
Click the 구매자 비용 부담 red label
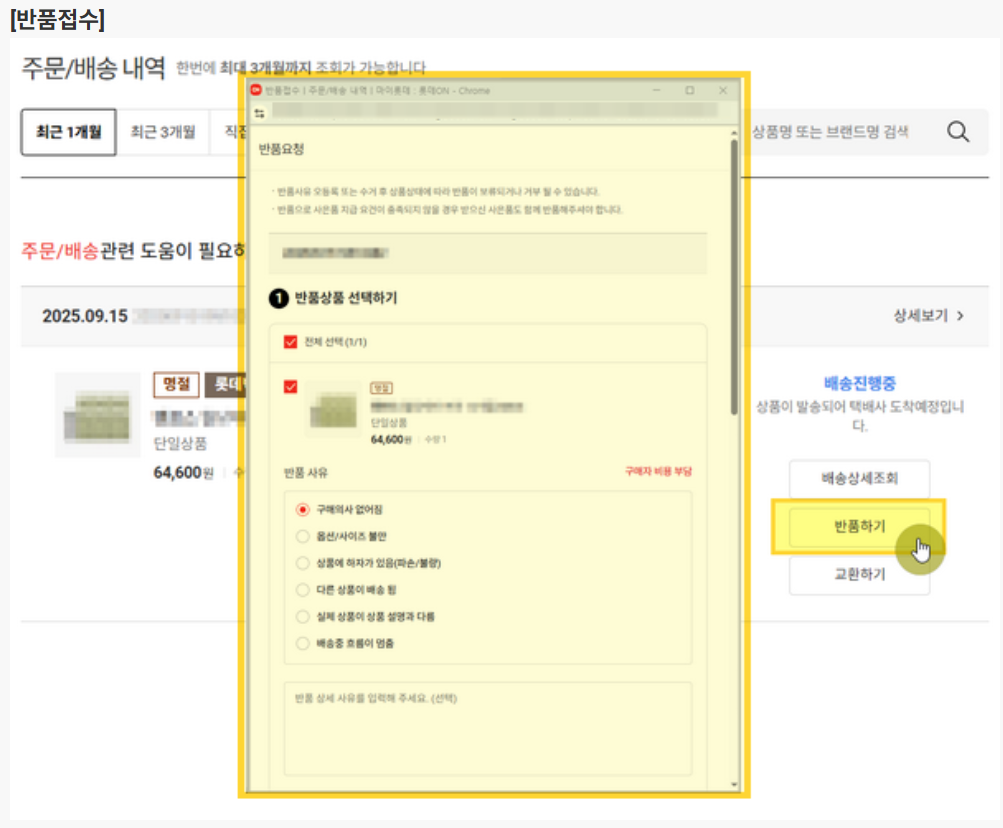pos(658,472)
